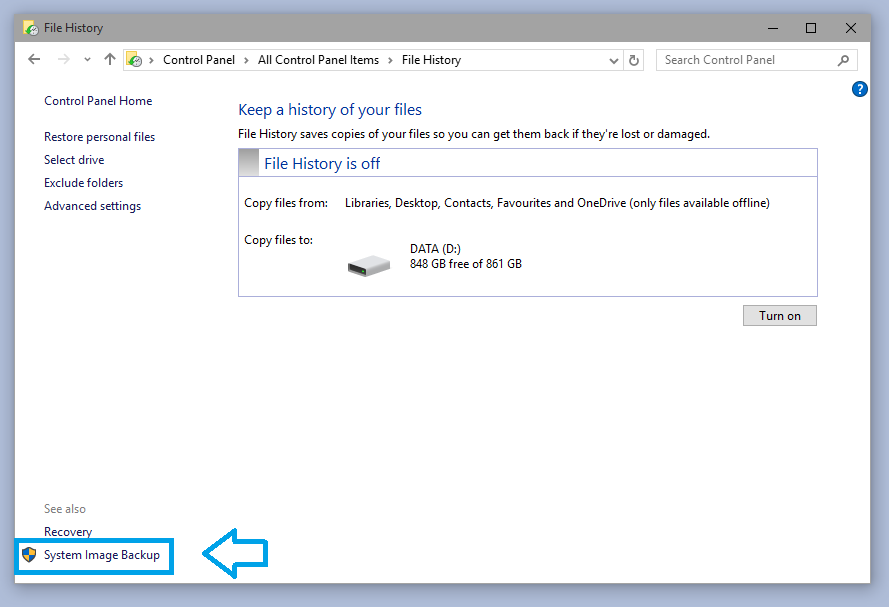Click the Forward navigation arrow
Screen dimensions: 889x607
pos(64,60)
